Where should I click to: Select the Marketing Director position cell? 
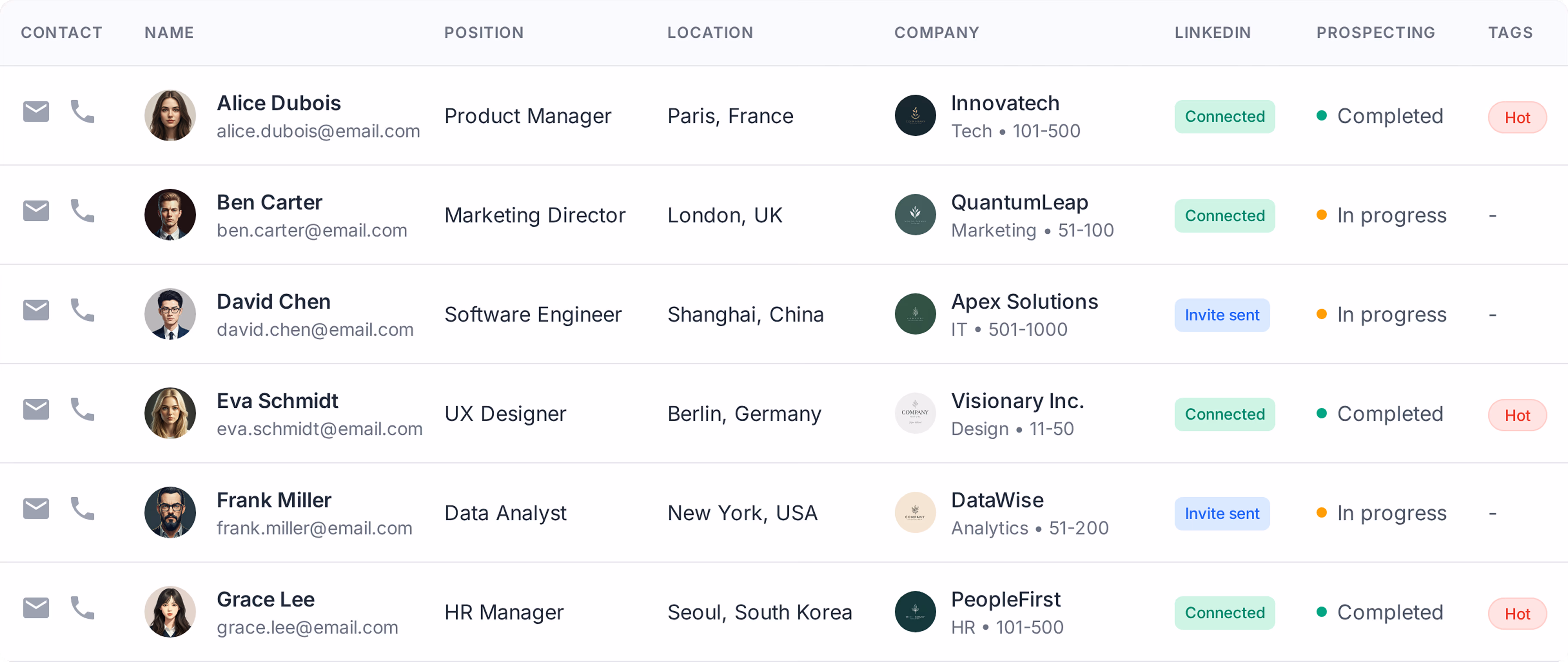click(x=535, y=215)
